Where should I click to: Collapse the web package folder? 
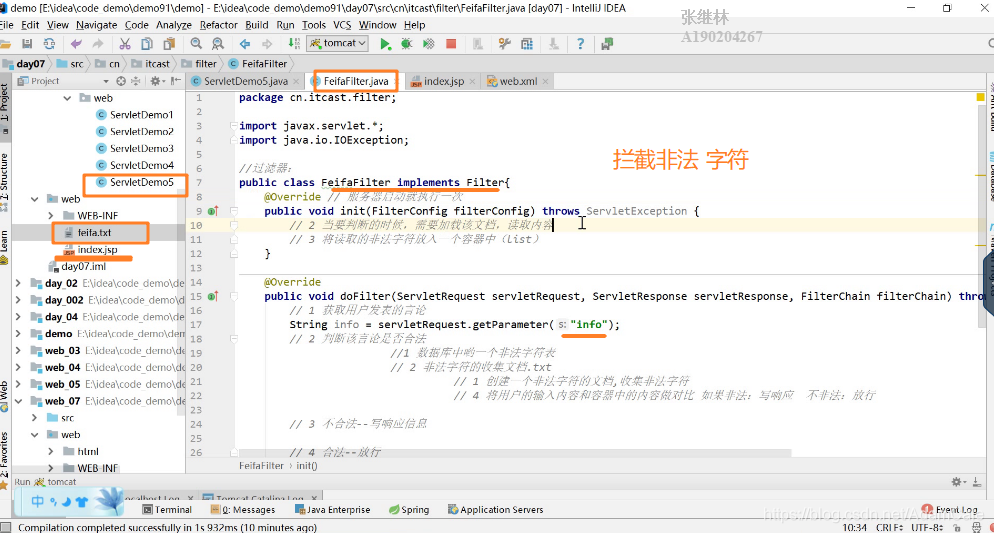coord(67,98)
